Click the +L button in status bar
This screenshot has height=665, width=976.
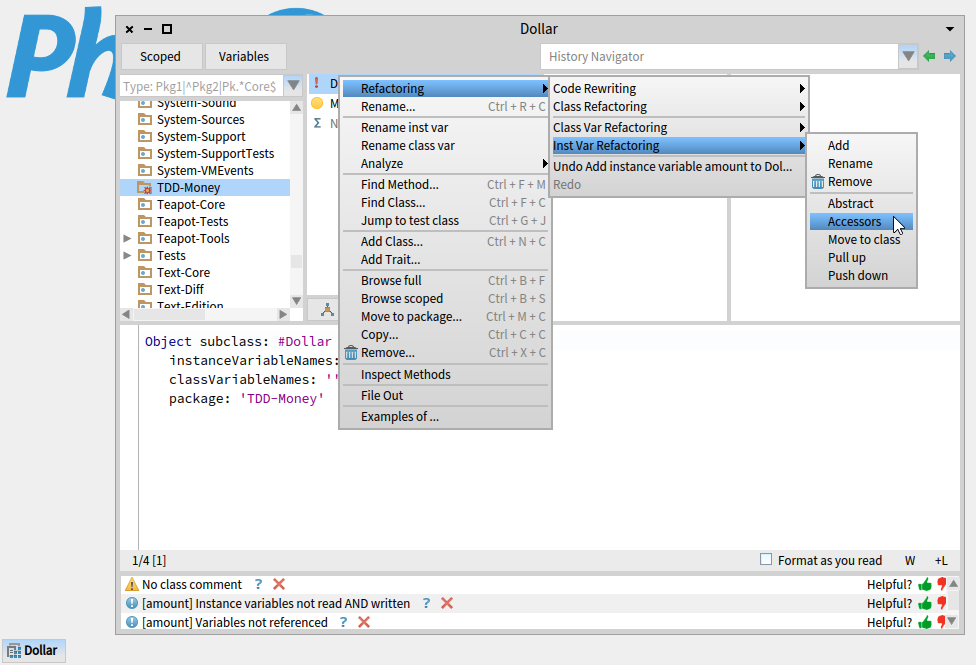tap(941, 561)
